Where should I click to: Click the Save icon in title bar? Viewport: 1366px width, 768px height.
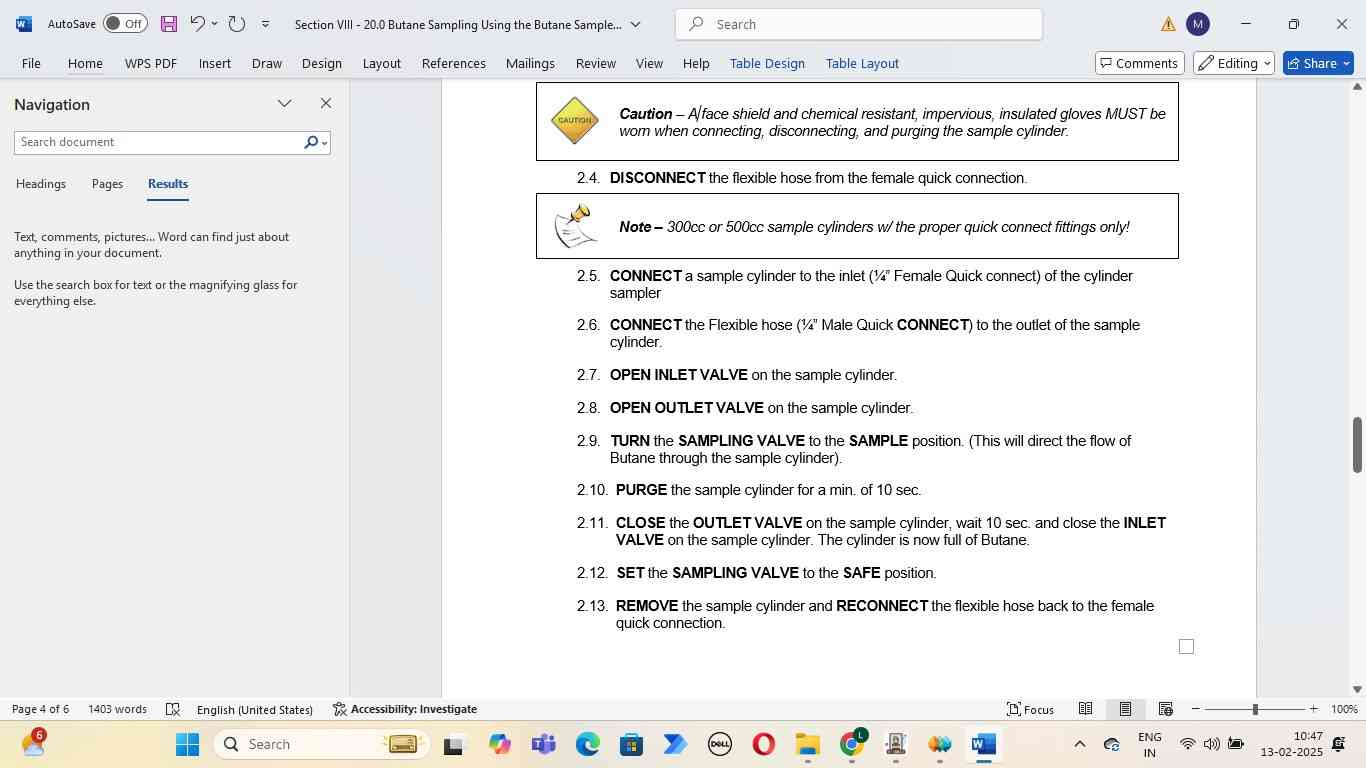pos(168,24)
